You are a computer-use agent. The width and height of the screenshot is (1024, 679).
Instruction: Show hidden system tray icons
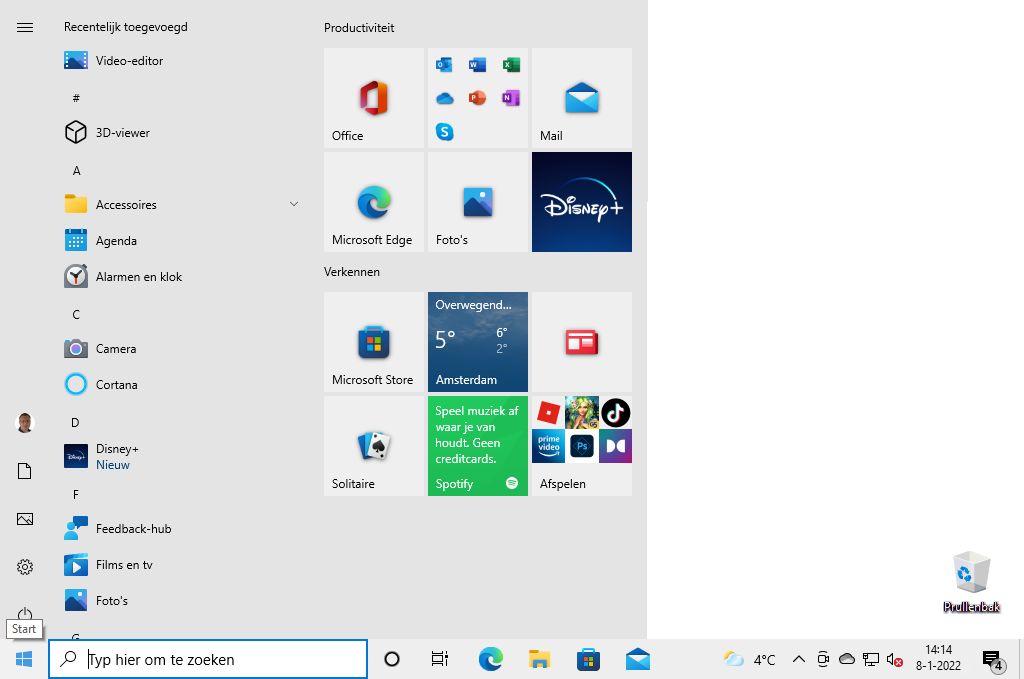(x=799, y=659)
